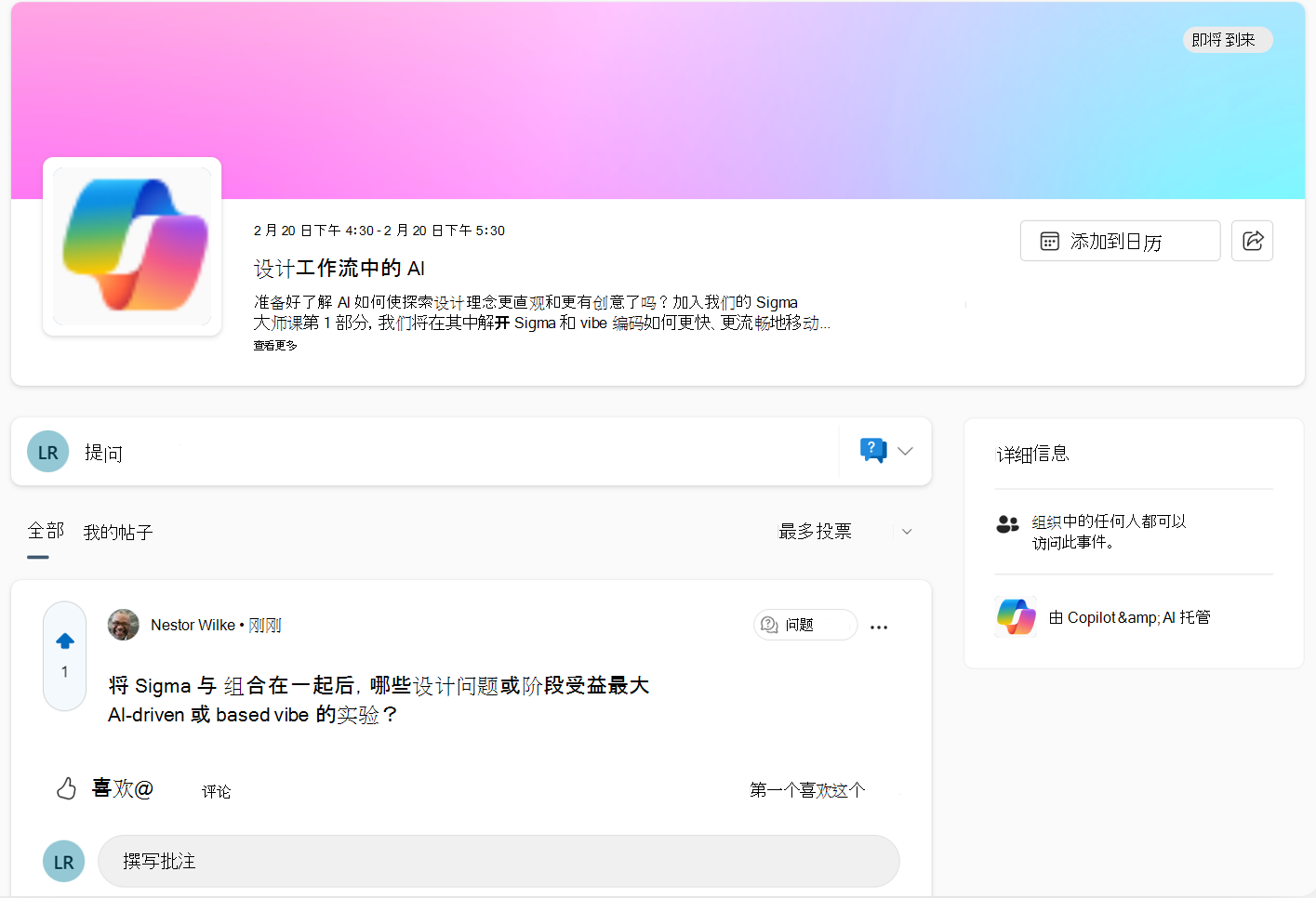Click the LR avatar beside 提问

click(48, 452)
